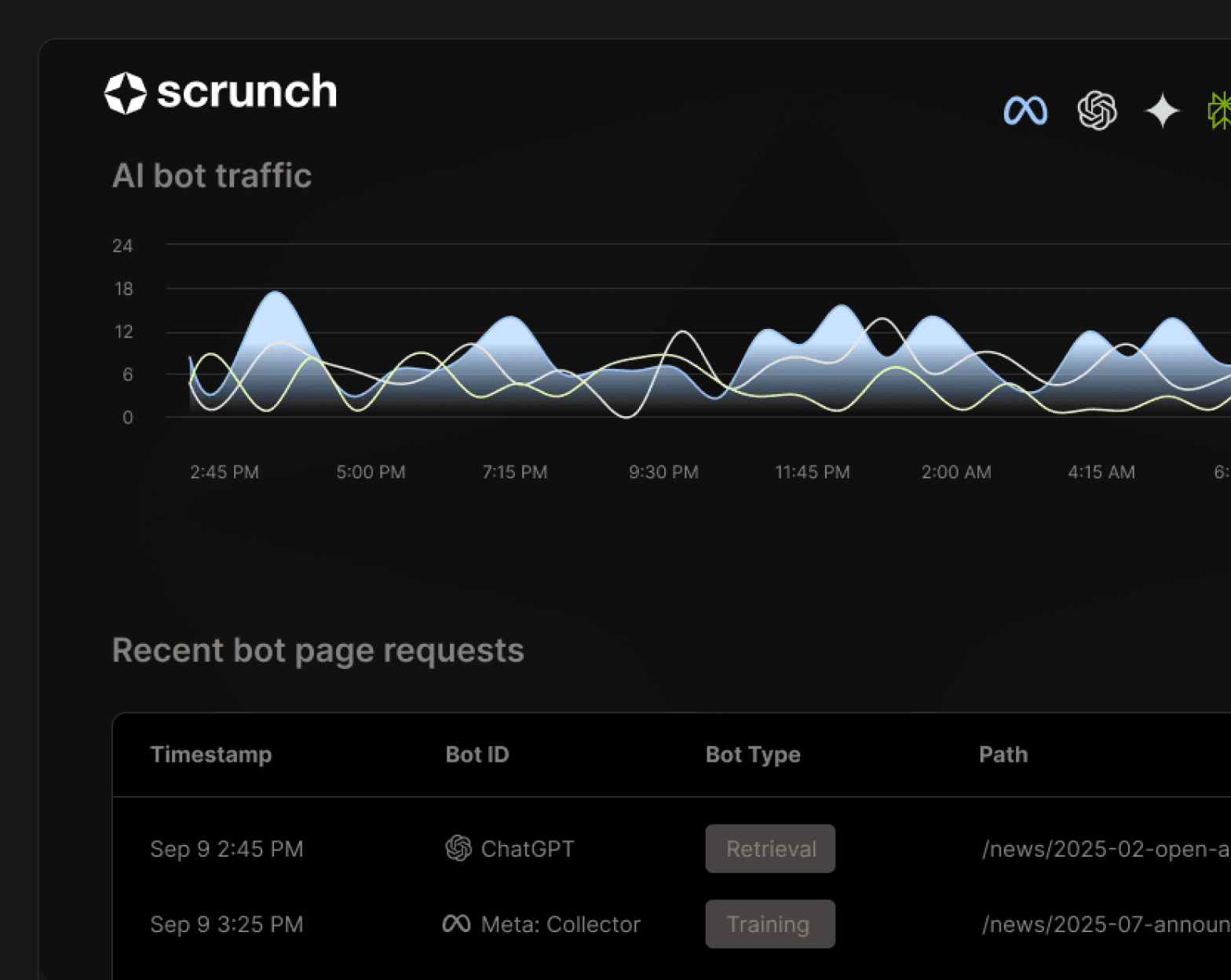
Task: Click the Scrunch logo icon
Action: (126, 93)
